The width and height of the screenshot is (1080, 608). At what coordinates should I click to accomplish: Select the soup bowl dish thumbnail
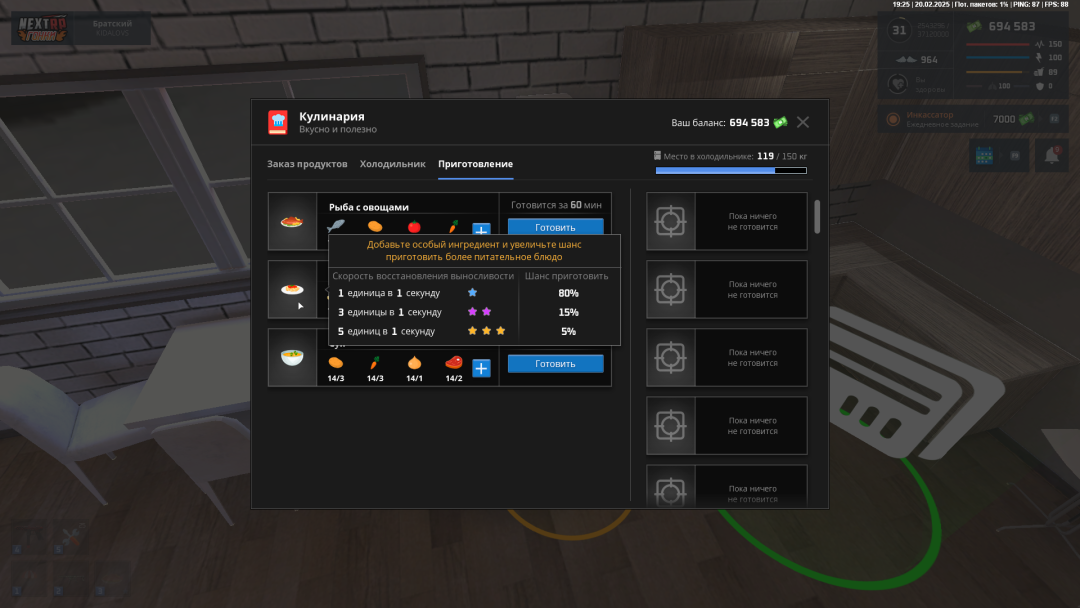292,357
